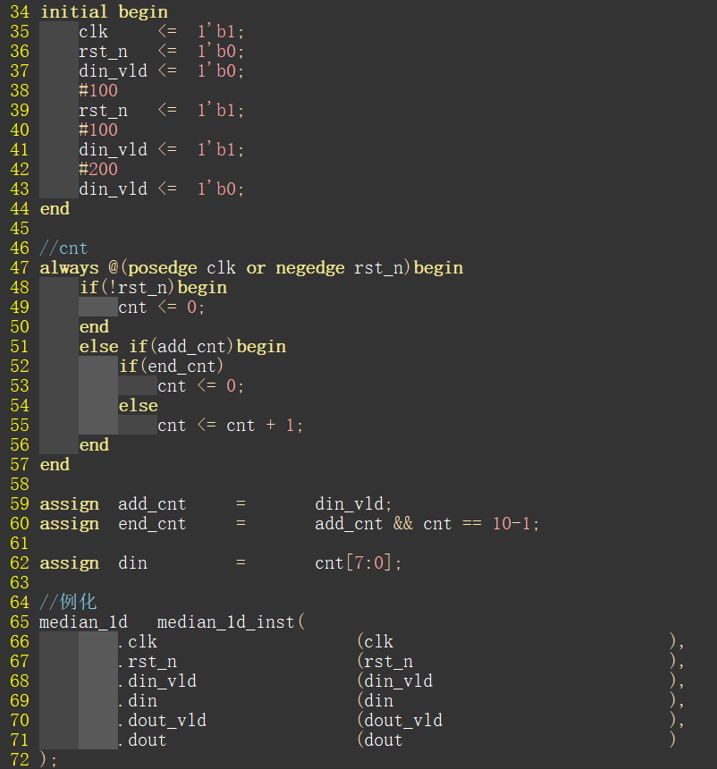Click 'cnt + 1' expression on line 55

260,425
